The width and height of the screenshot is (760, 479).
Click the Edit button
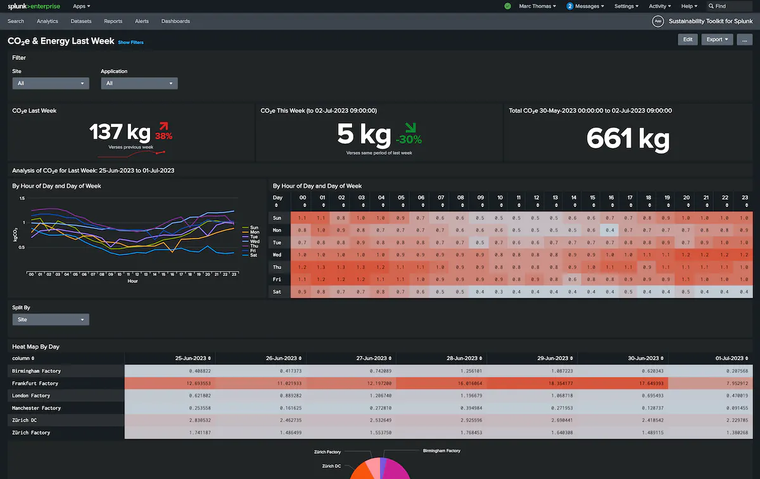[x=687, y=39]
